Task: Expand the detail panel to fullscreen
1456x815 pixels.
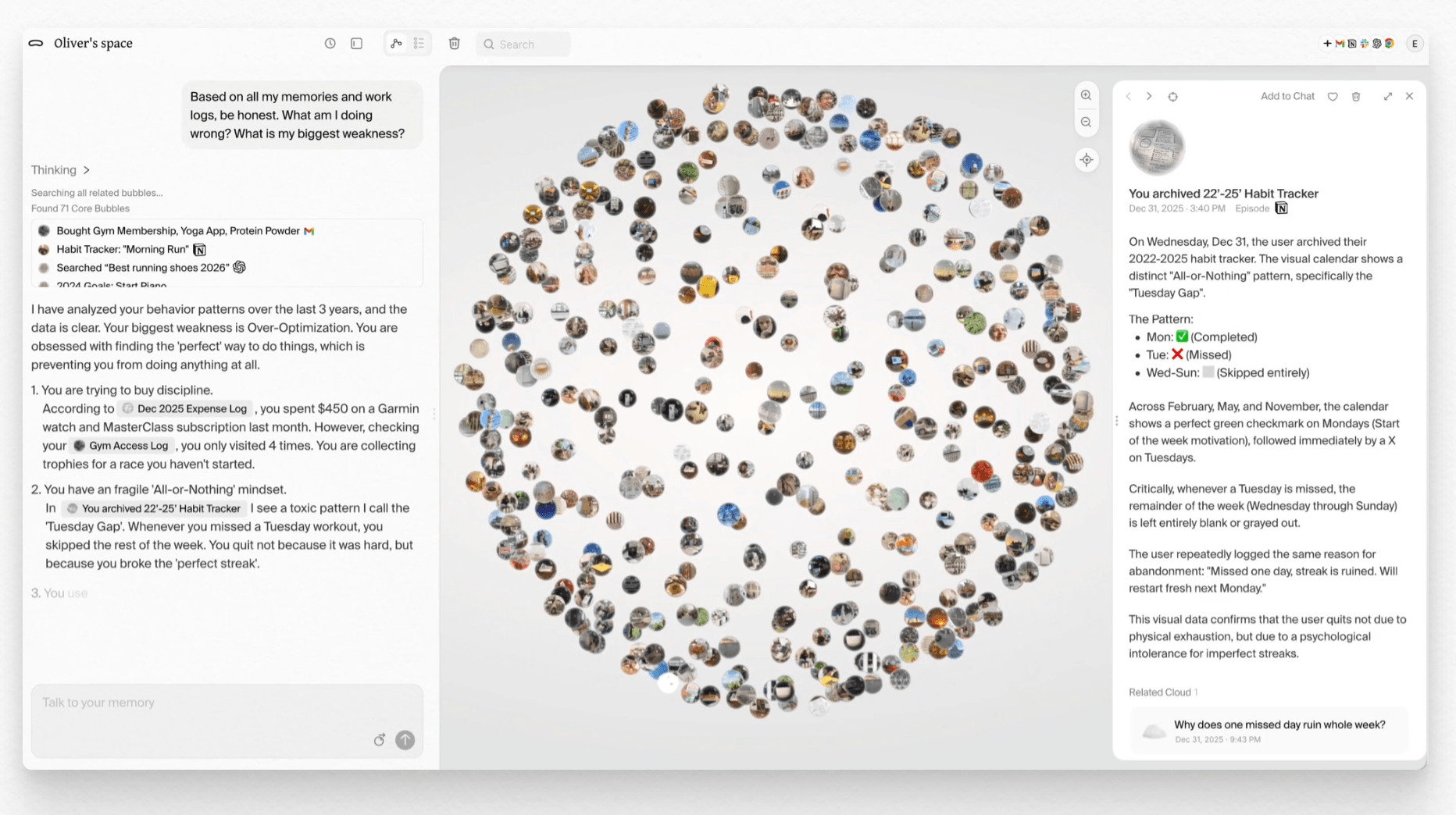Action: pos(1387,97)
